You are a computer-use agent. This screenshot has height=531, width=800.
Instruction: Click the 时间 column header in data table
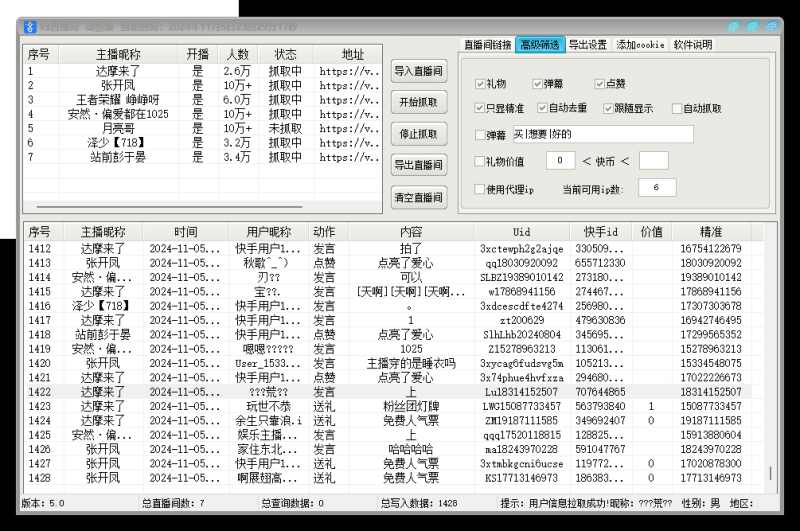(186, 232)
